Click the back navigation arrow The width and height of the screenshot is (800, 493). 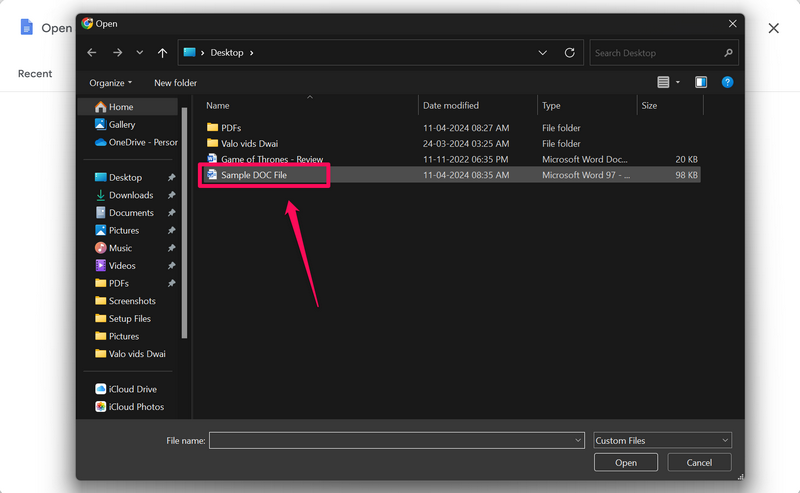coord(92,53)
